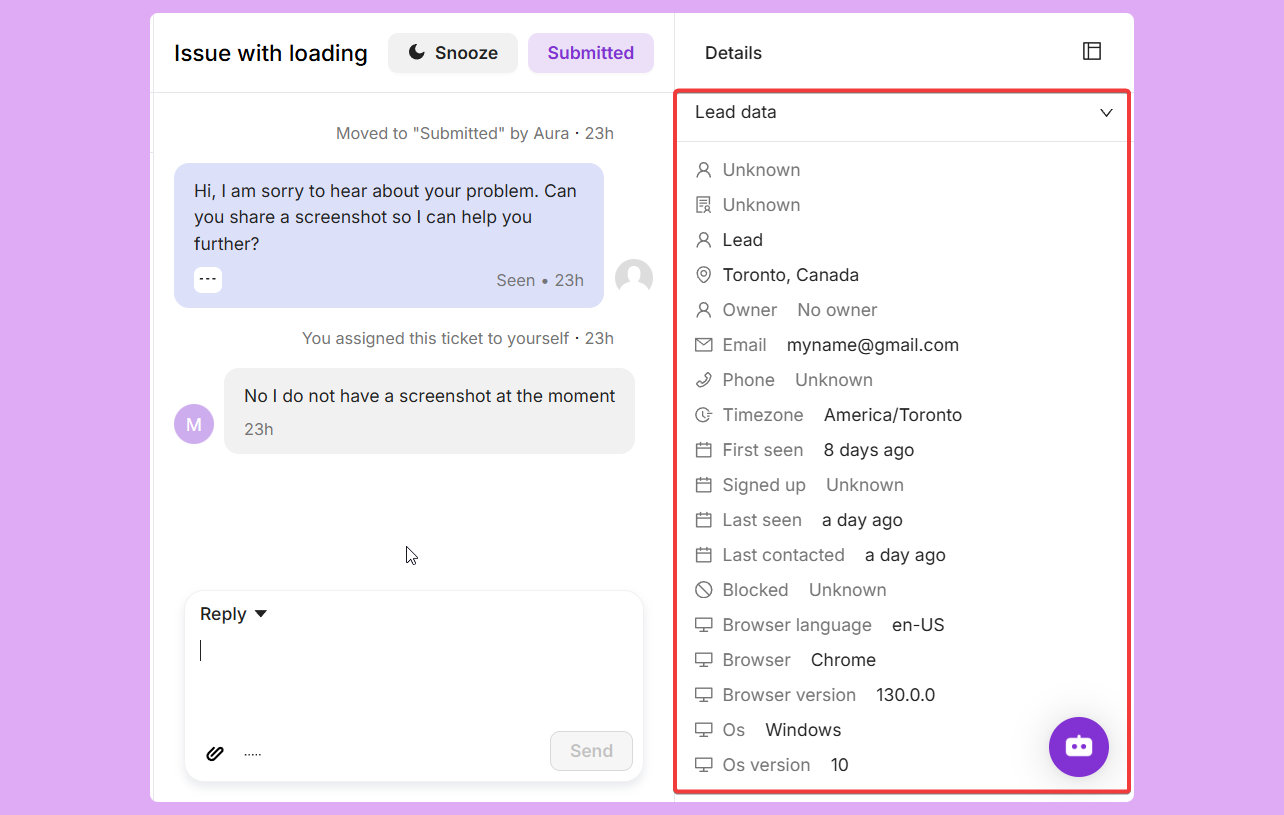Click the calendar icon beside First seen
1284x815 pixels.
(704, 450)
